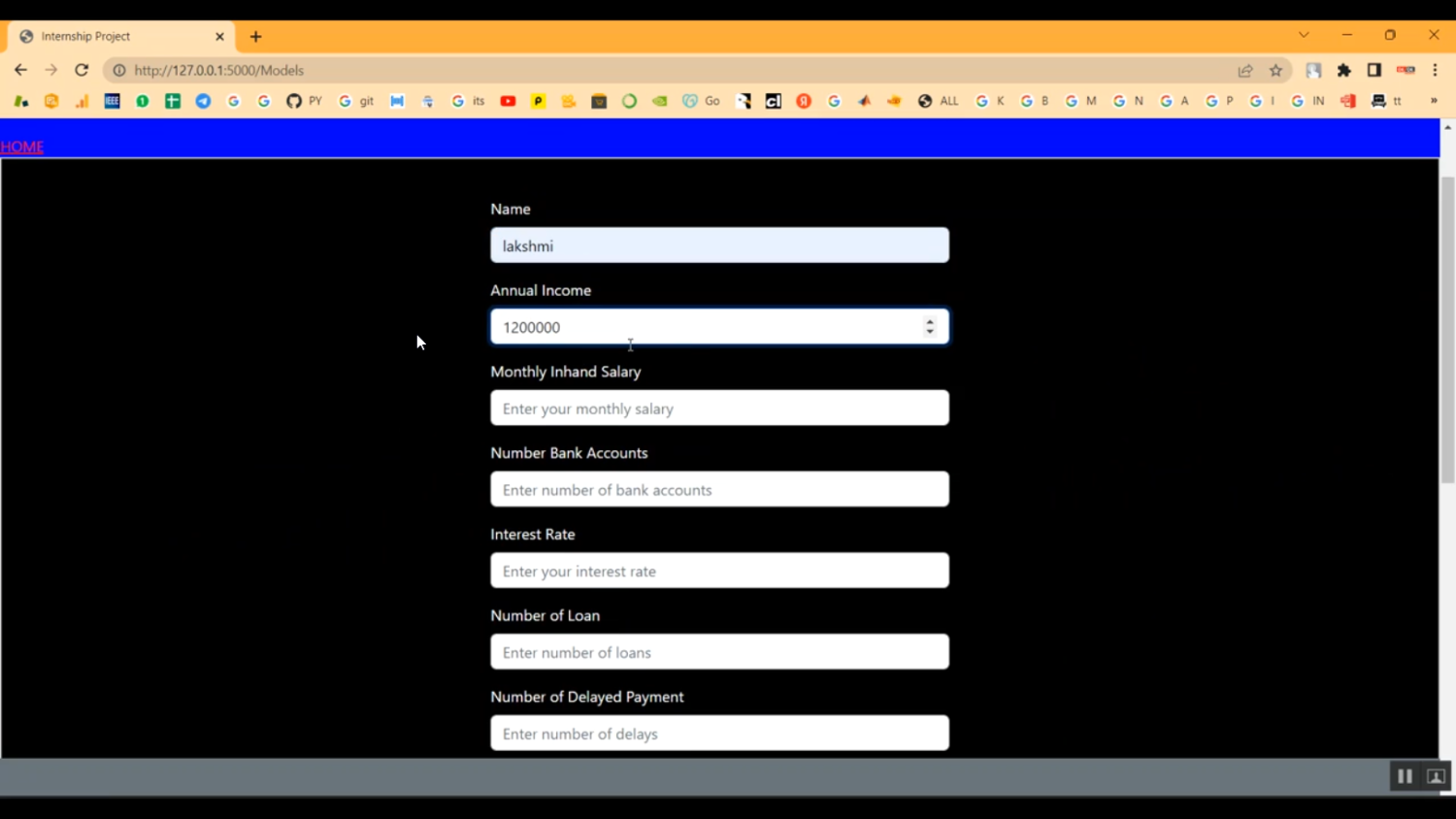Click the Name input field

tap(719, 246)
